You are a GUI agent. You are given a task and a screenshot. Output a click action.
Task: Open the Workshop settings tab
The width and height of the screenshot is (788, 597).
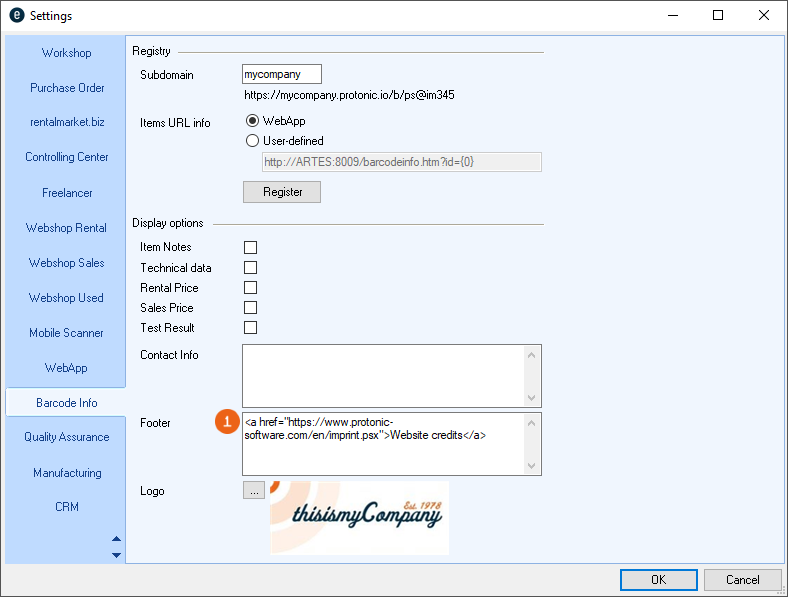(66, 53)
